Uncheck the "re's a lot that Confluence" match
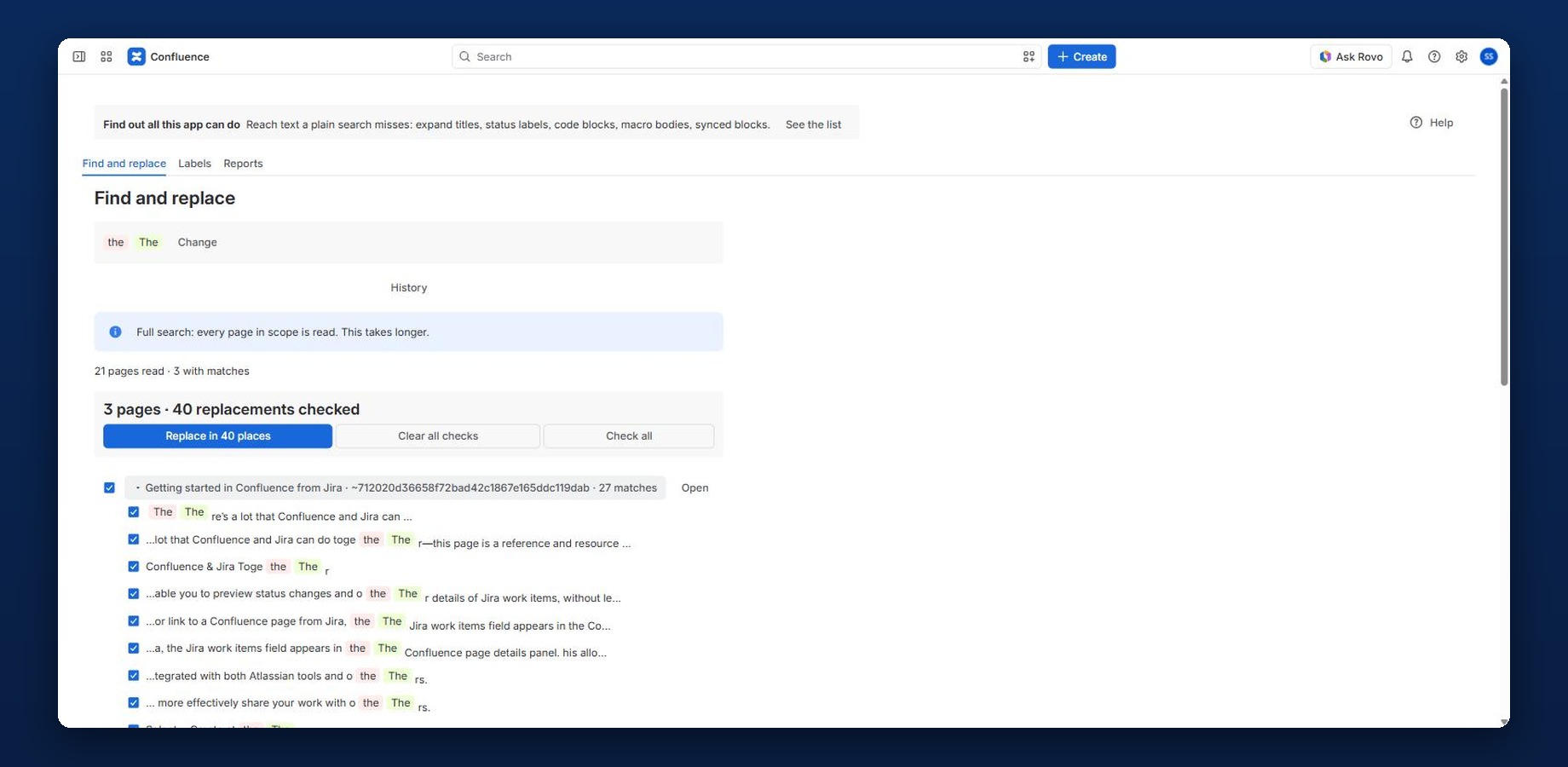 point(134,512)
